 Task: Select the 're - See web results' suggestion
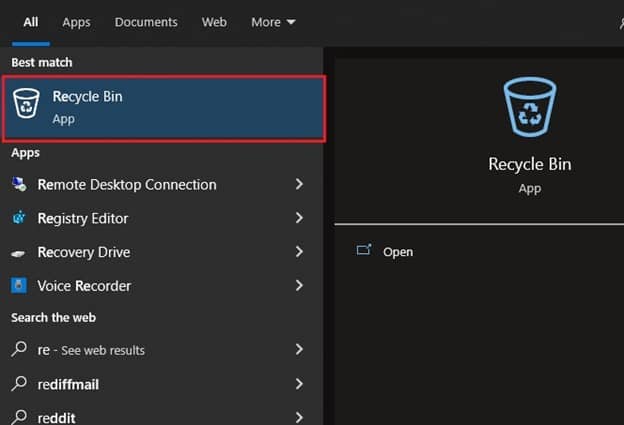tap(162, 350)
